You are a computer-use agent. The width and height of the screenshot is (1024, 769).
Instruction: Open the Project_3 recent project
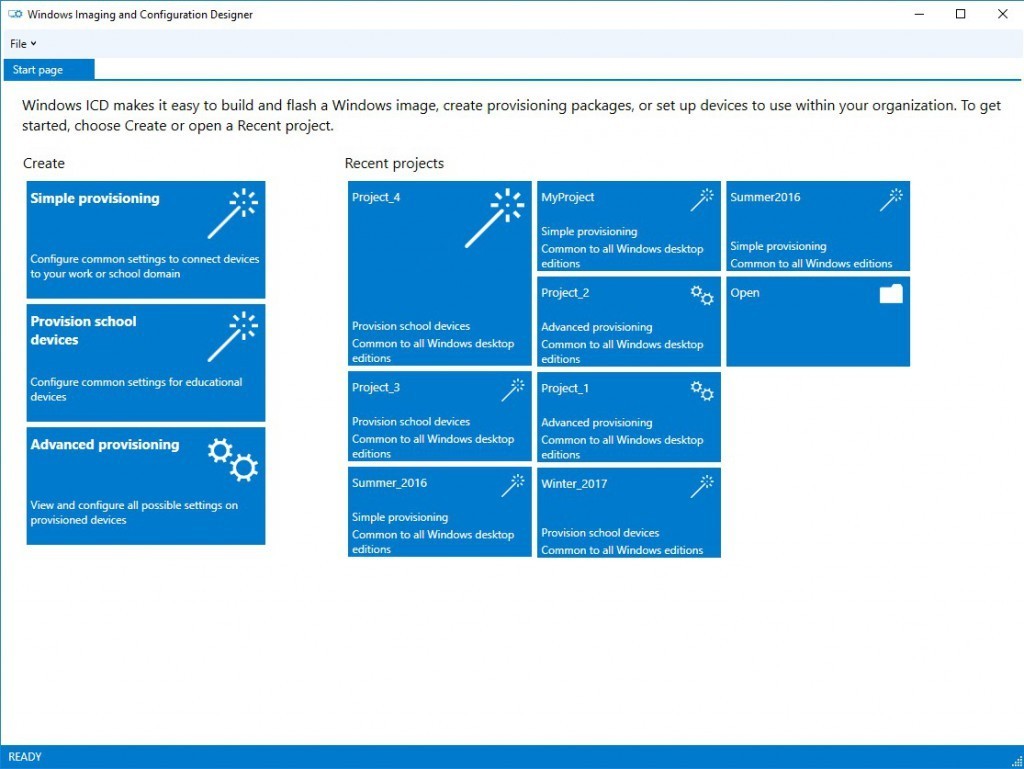pos(439,416)
